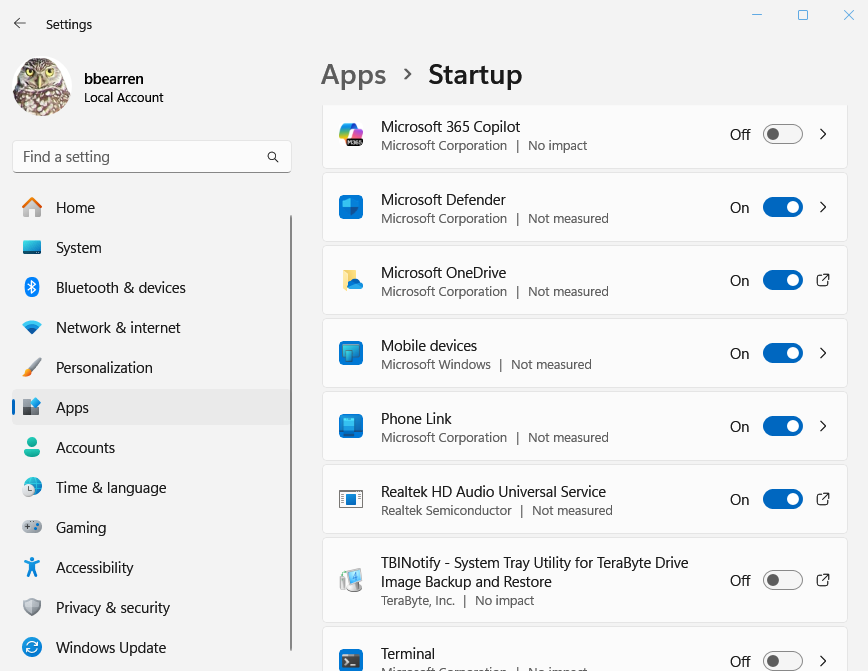The height and width of the screenshot is (671, 868).
Task: Open Bluetooth & devices settings
Action: (x=120, y=288)
